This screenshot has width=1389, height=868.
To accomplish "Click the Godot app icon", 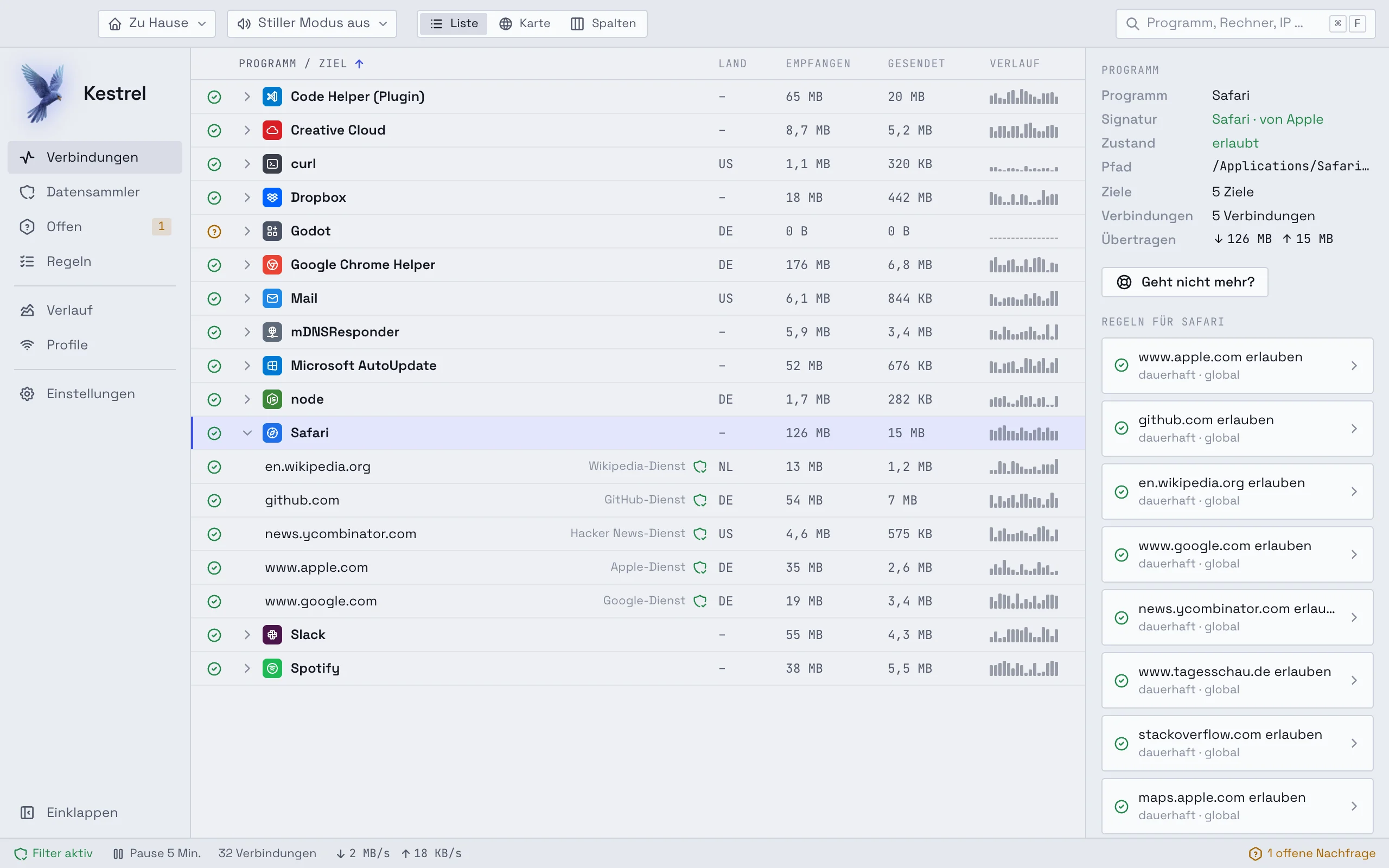I will coord(272,231).
